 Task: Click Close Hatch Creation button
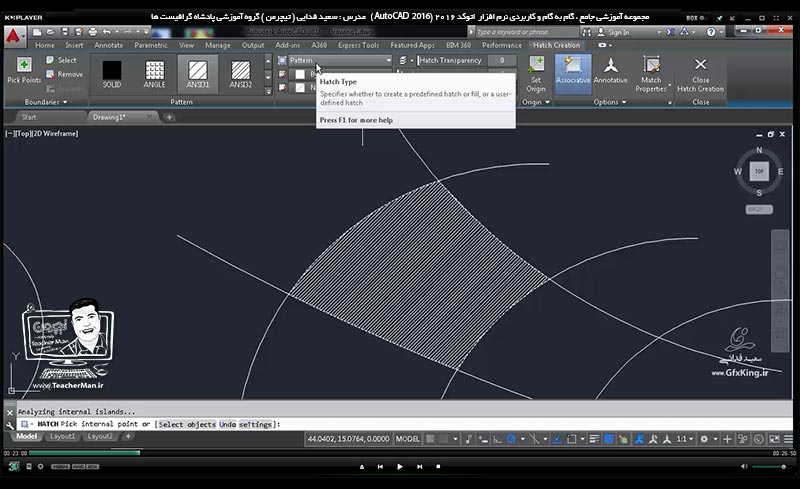coord(701,75)
